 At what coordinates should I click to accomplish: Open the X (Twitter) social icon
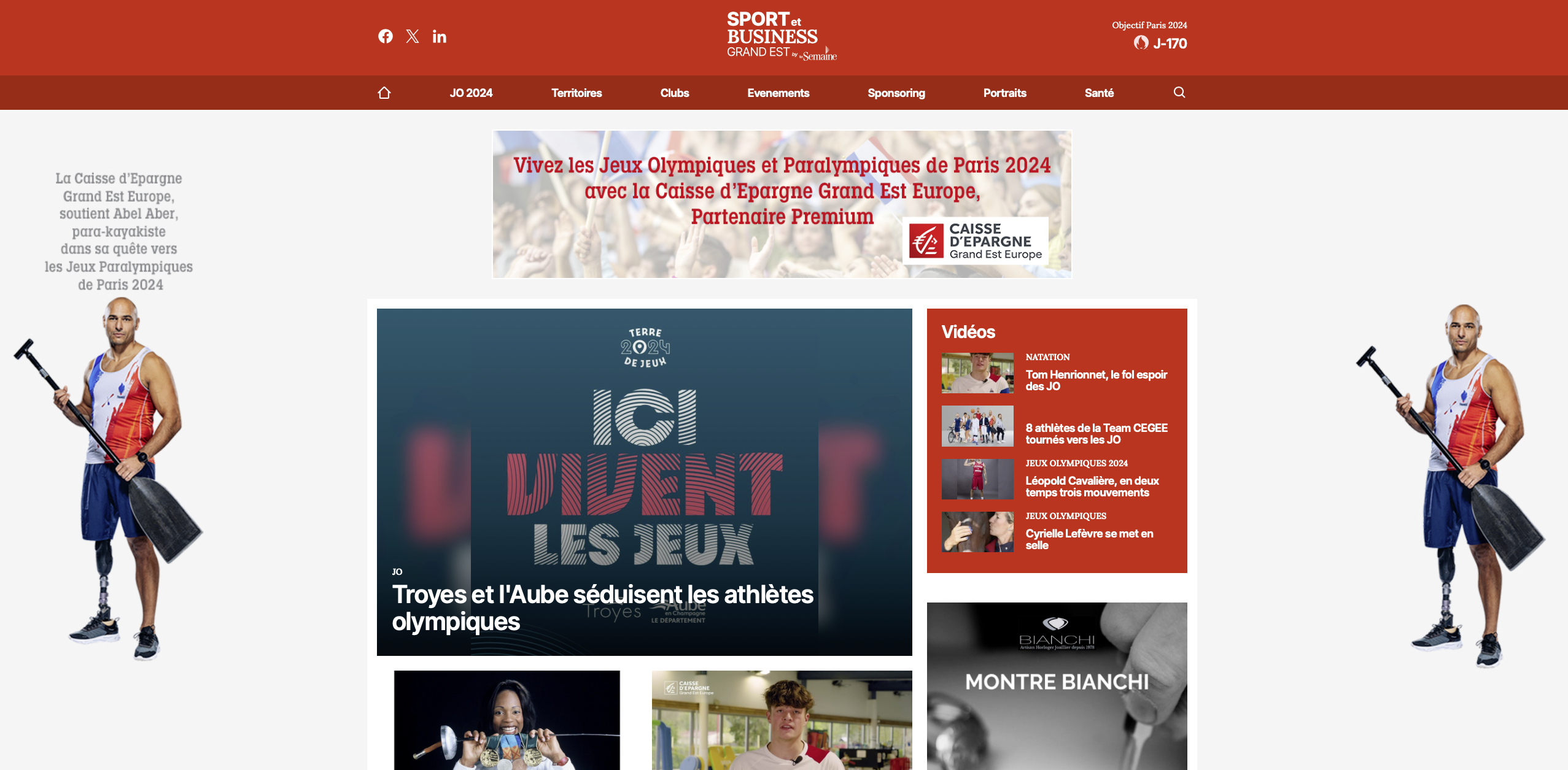(x=413, y=36)
